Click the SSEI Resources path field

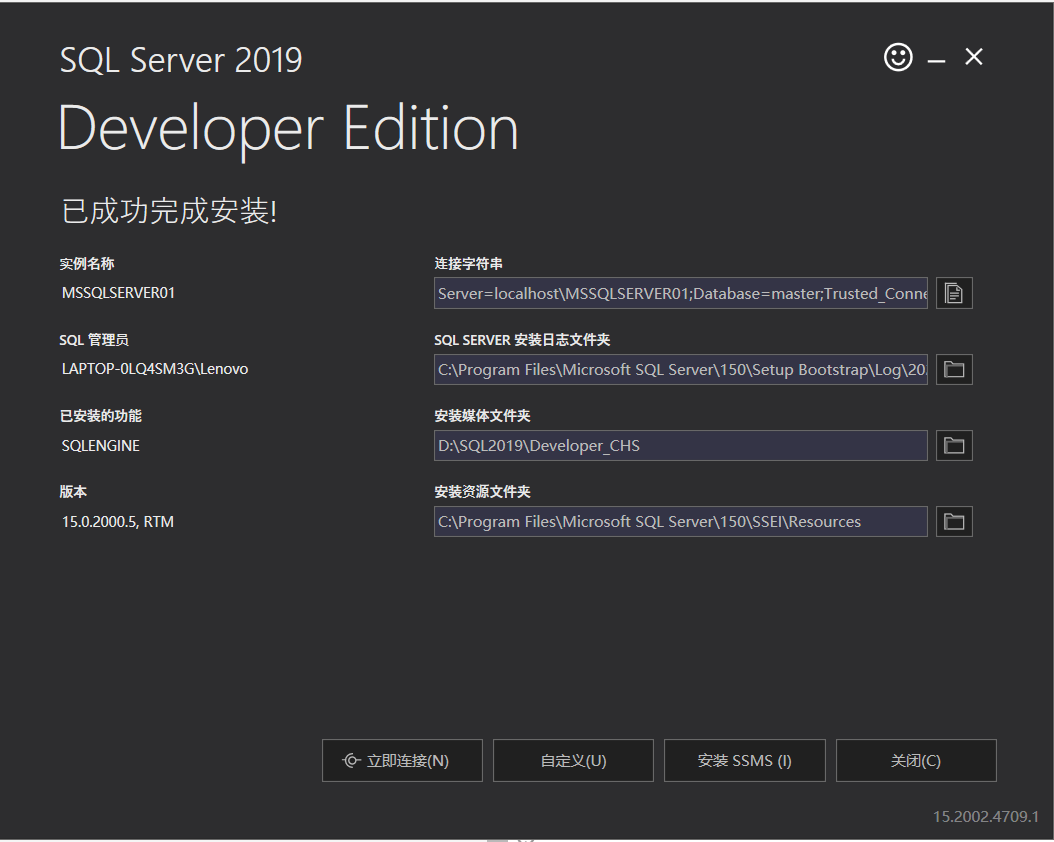680,521
